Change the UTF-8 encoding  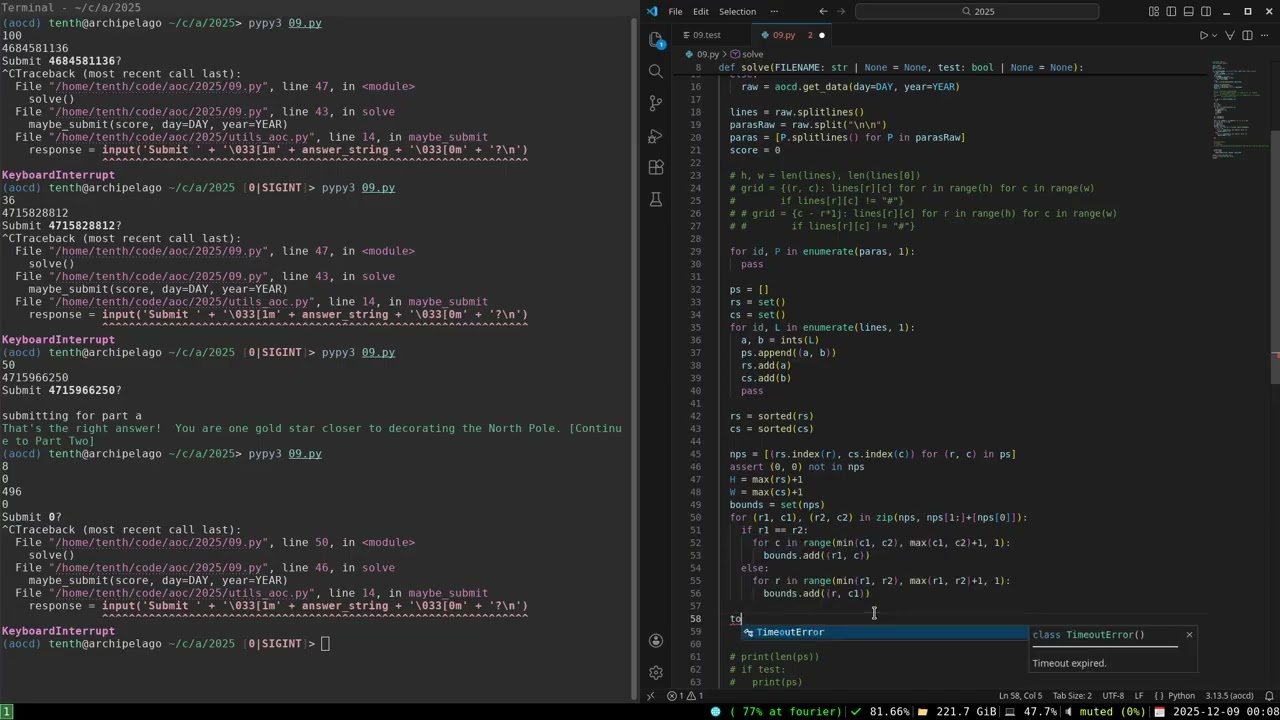pyautogui.click(x=1113, y=696)
